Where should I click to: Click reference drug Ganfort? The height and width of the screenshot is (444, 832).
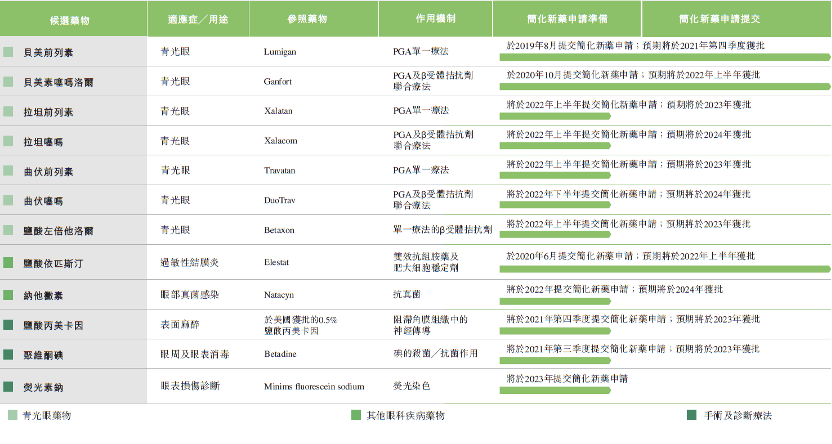278,82
